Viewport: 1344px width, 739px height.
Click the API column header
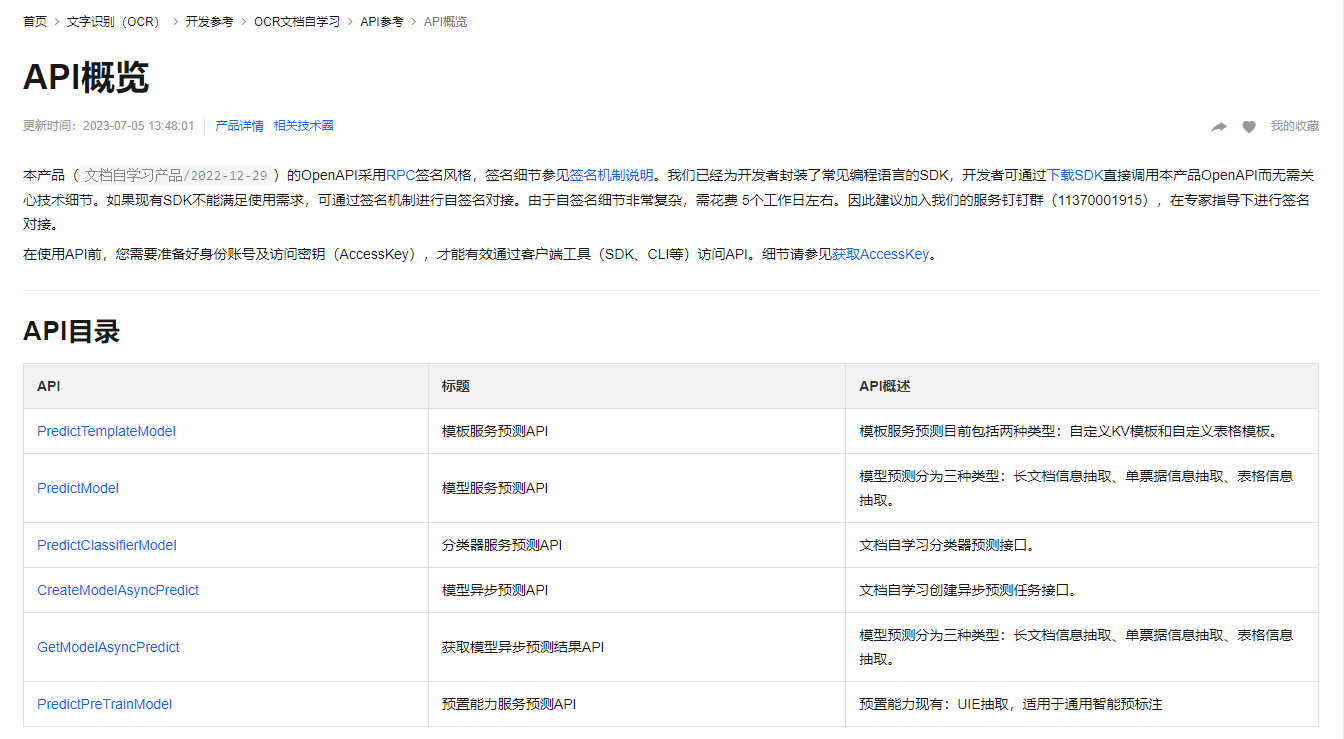coord(226,386)
